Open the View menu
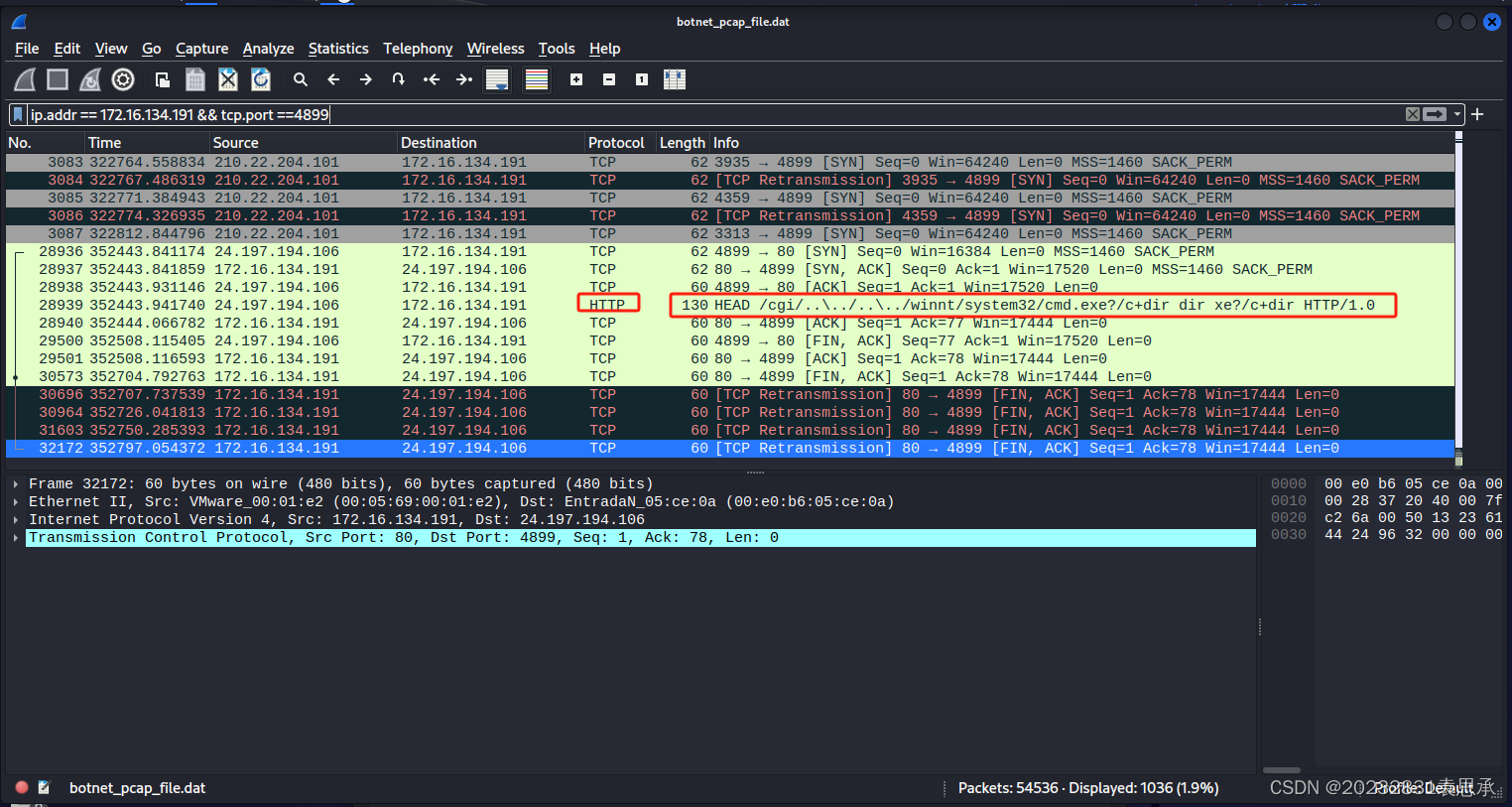Image resolution: width=1512 pixels, height=807 pixels. 111,49
